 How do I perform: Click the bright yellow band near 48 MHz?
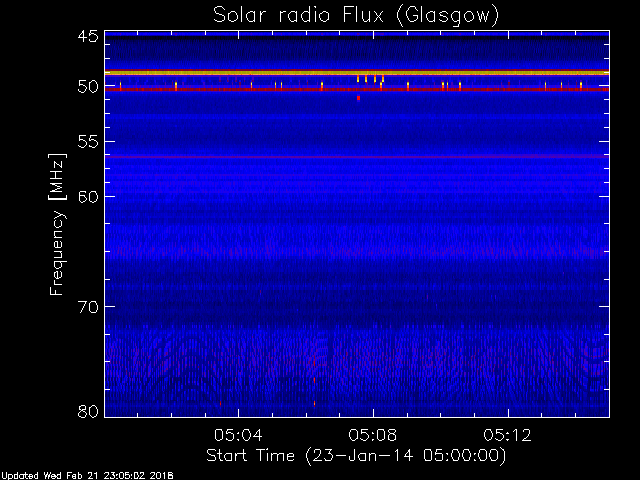pyautogui.click(x=357, y=73)
